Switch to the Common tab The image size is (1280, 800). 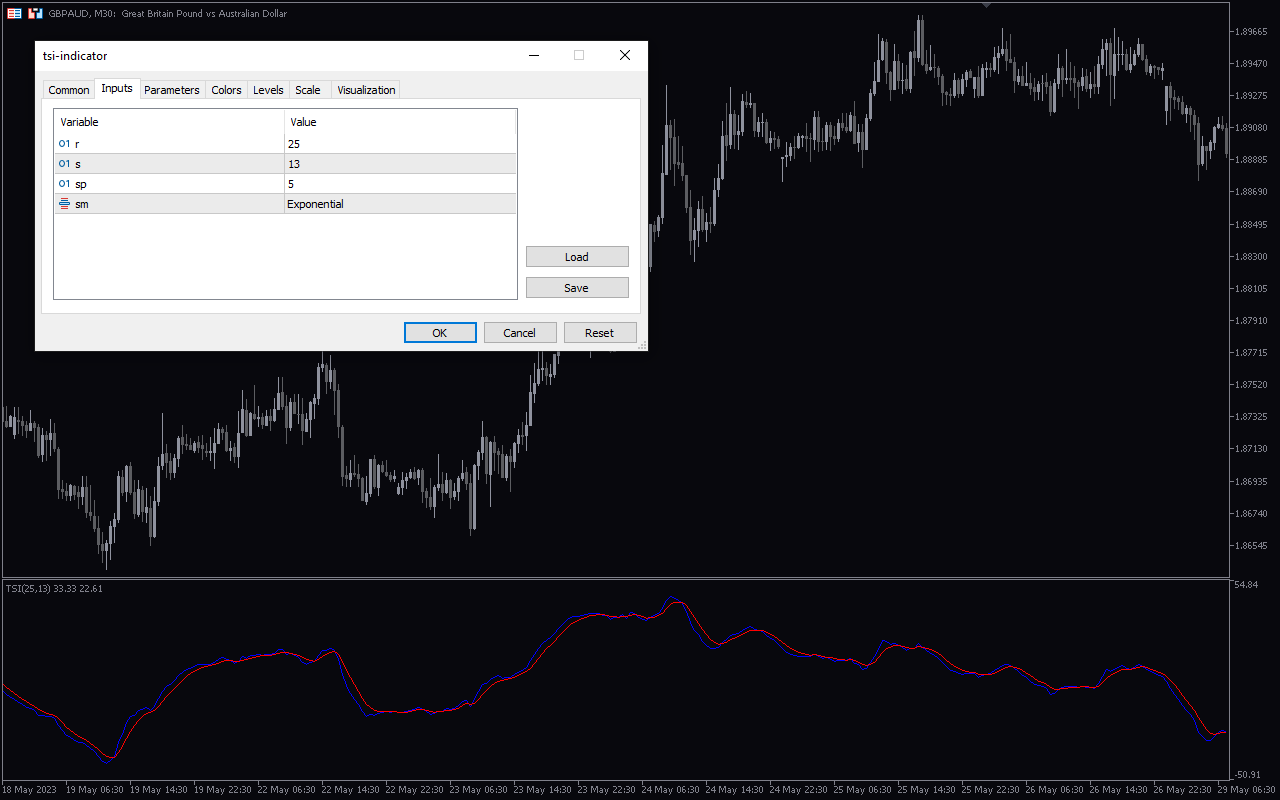pyautogui.click(x=69, y=90)
